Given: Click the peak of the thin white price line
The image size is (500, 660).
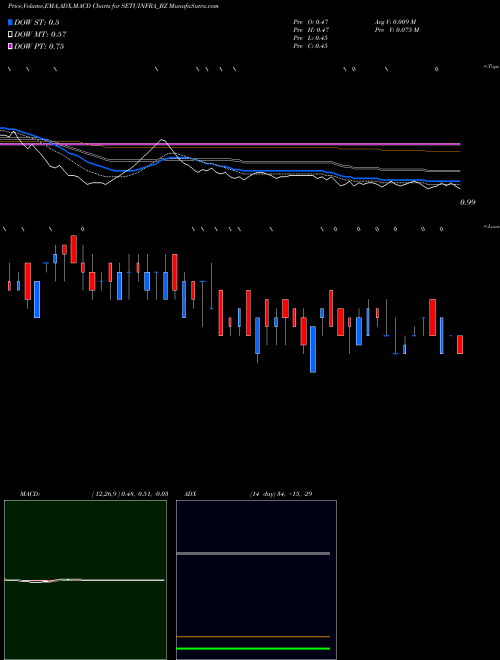Looking at the screenshot, I should tap(163, 140).
